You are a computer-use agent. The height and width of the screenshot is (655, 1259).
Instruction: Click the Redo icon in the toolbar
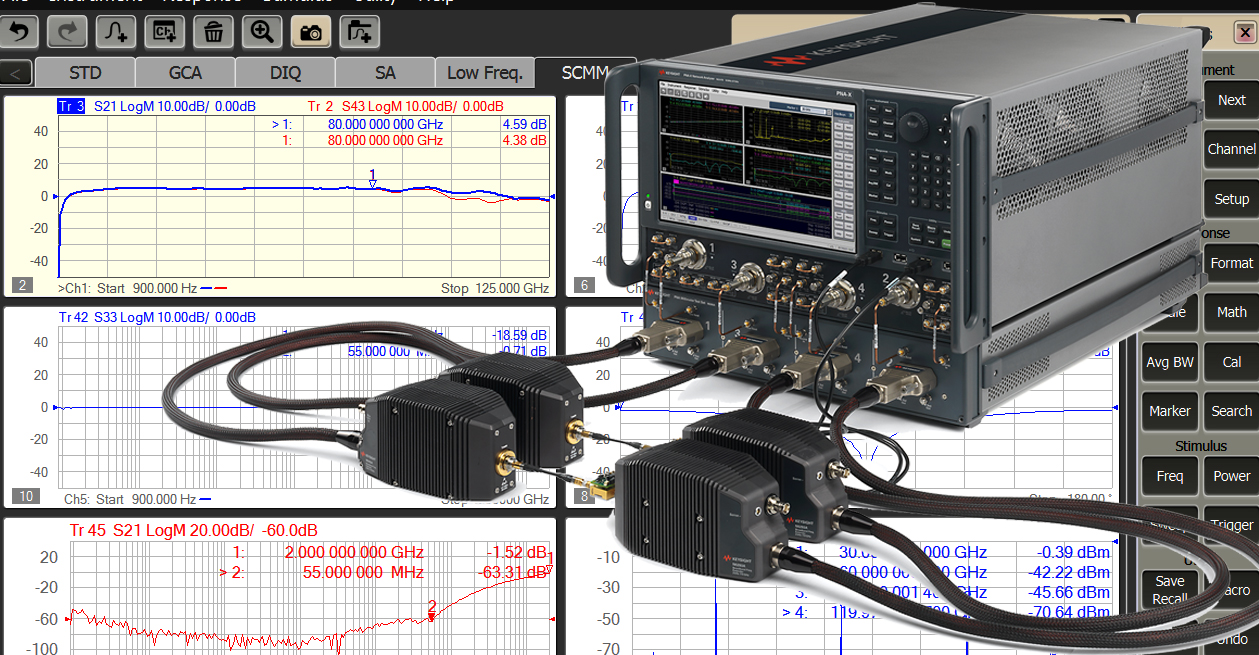67,31
